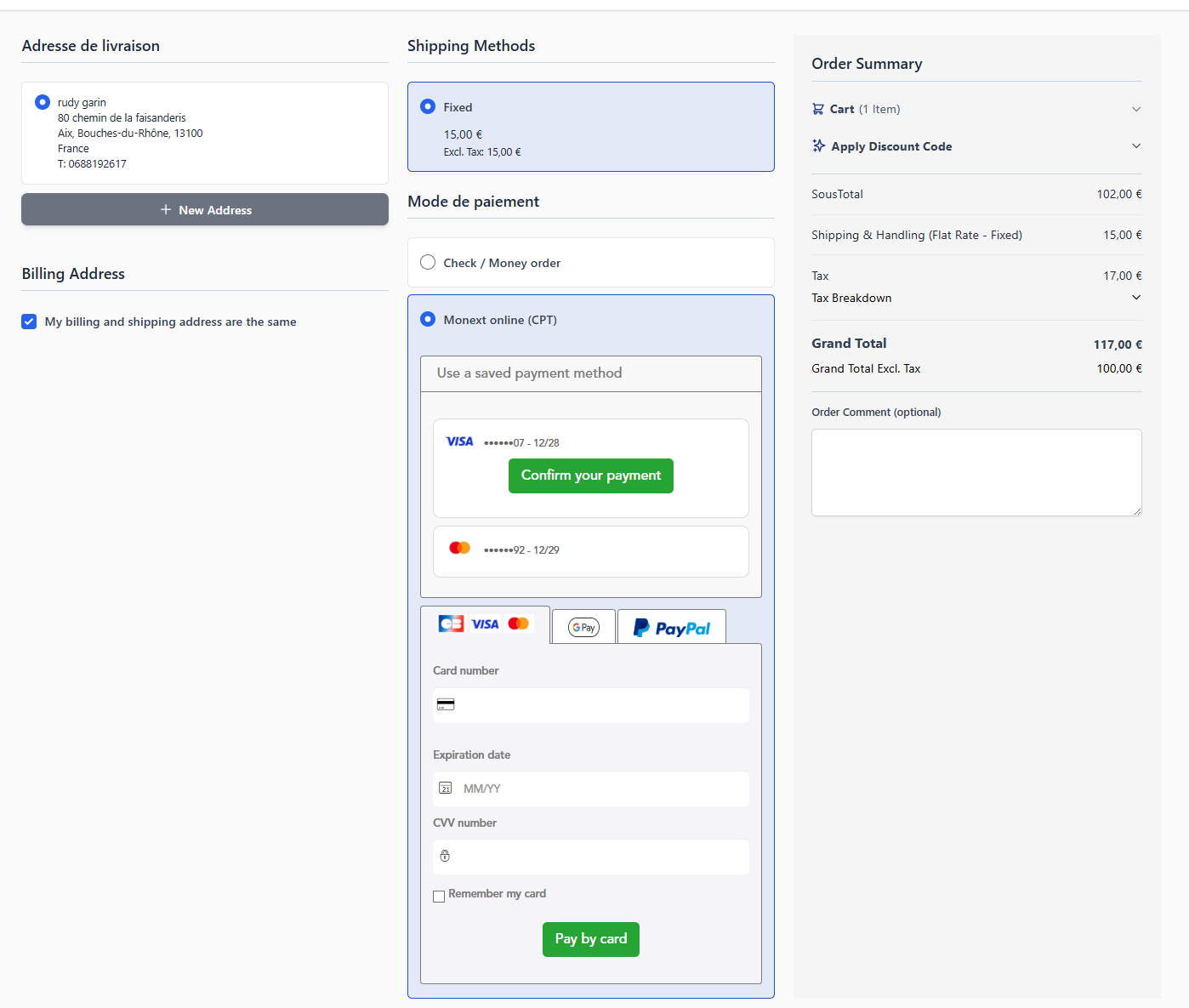
Task: Click the Confirm your payment button
Action: pyautogui.click(x=590, y=476)
